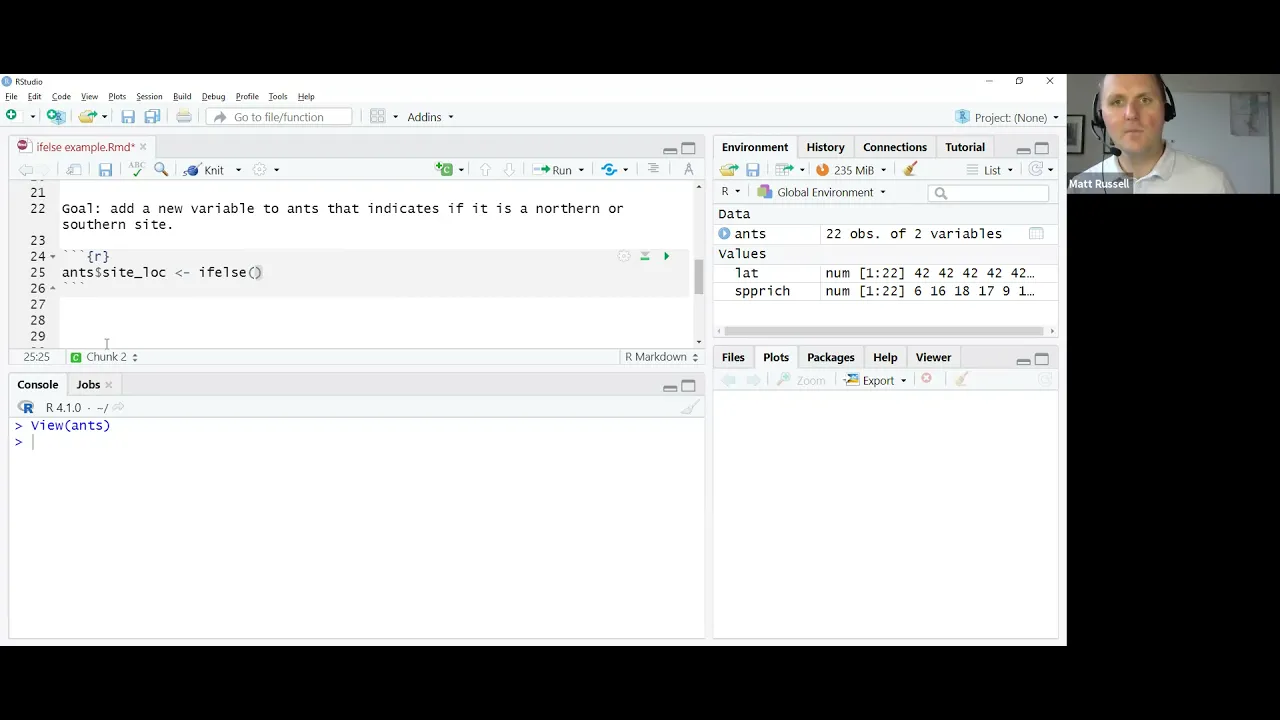Image resolution: width=1280 pixels, height=720 pixels.
Task: Open Find/Replace magnifier in editor
Action: click(161, 170)
